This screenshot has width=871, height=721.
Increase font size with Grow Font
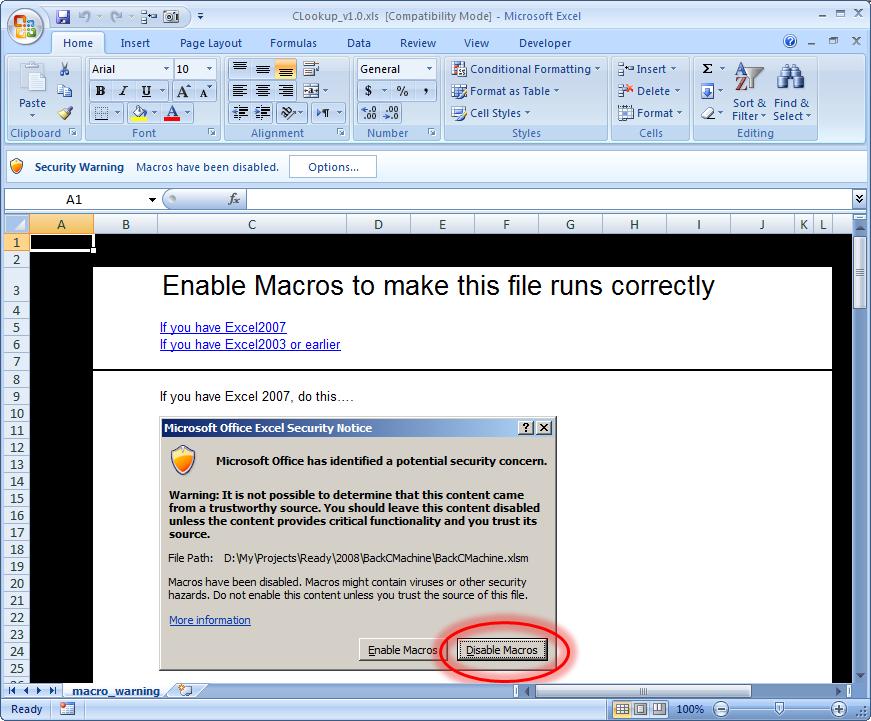click(182, 91)
